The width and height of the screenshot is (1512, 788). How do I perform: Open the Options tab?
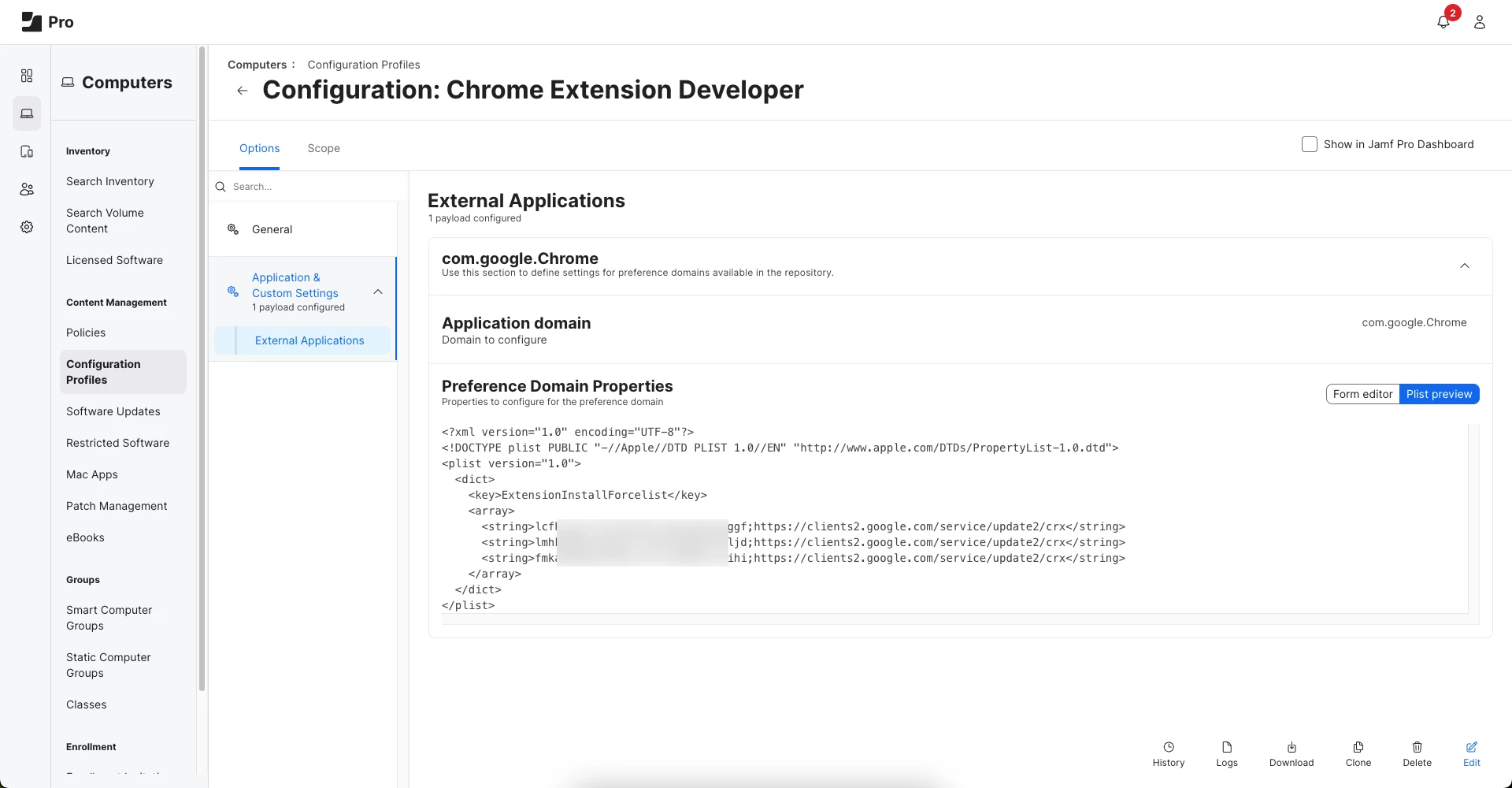(260, 148)
